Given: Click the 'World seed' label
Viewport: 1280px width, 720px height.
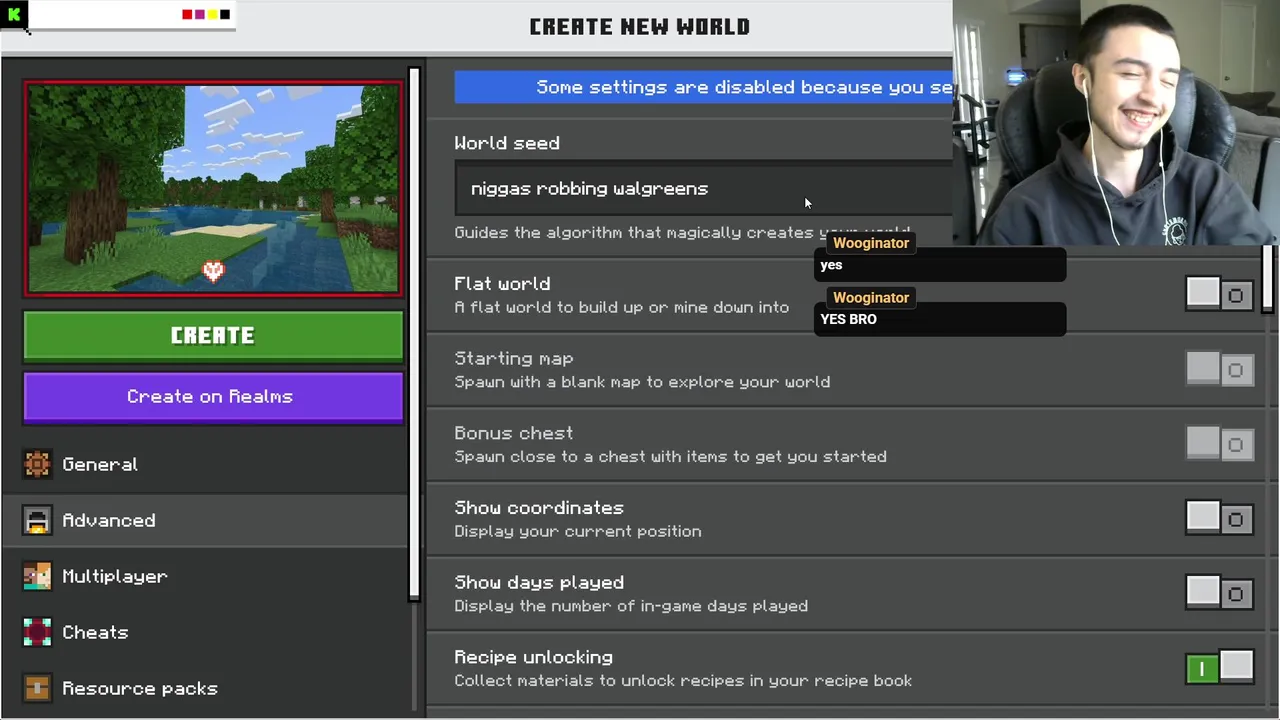Looking at the screenshot, I should point(507,143).
